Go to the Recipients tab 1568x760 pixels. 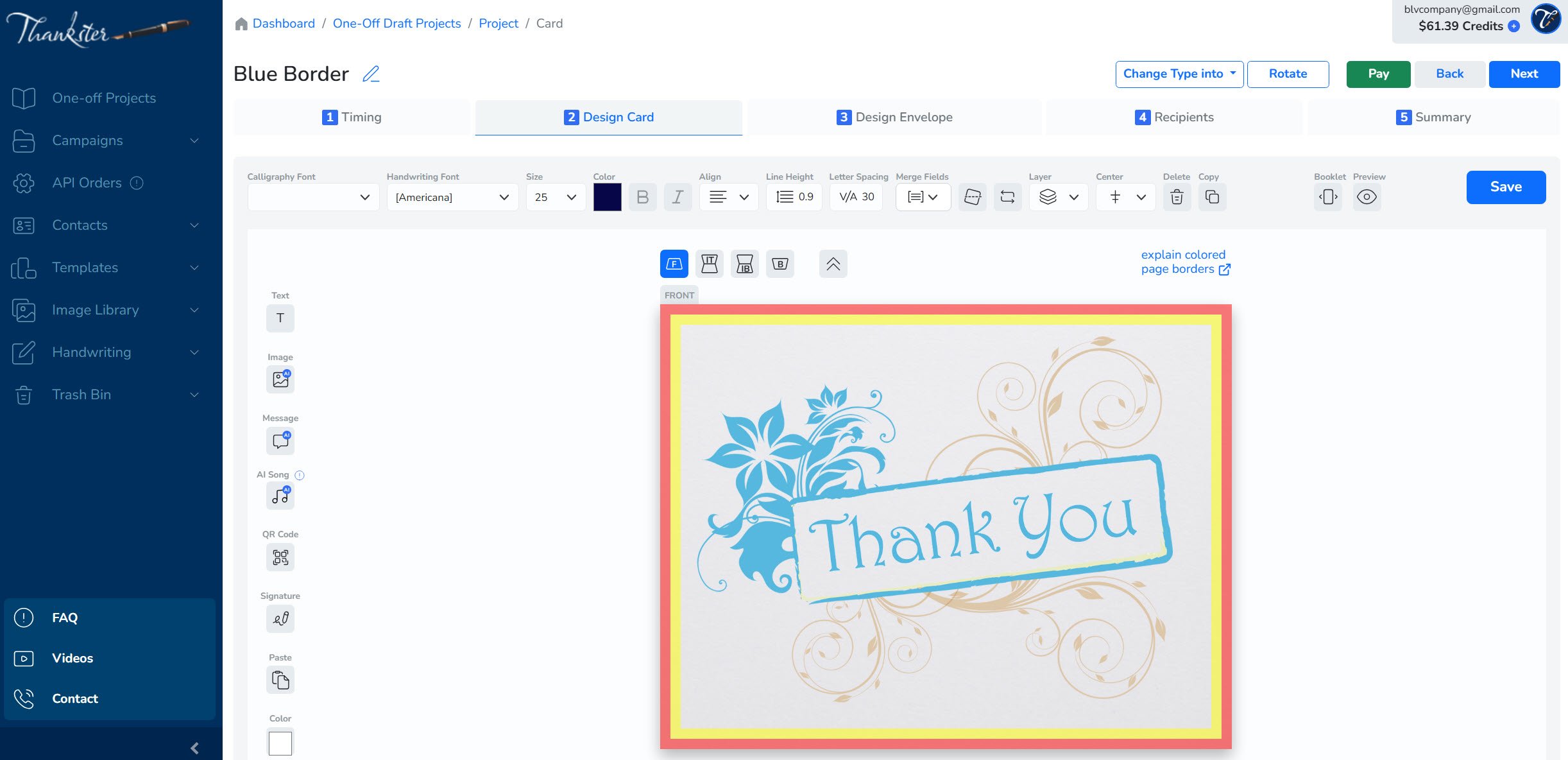coord(1174,117)
